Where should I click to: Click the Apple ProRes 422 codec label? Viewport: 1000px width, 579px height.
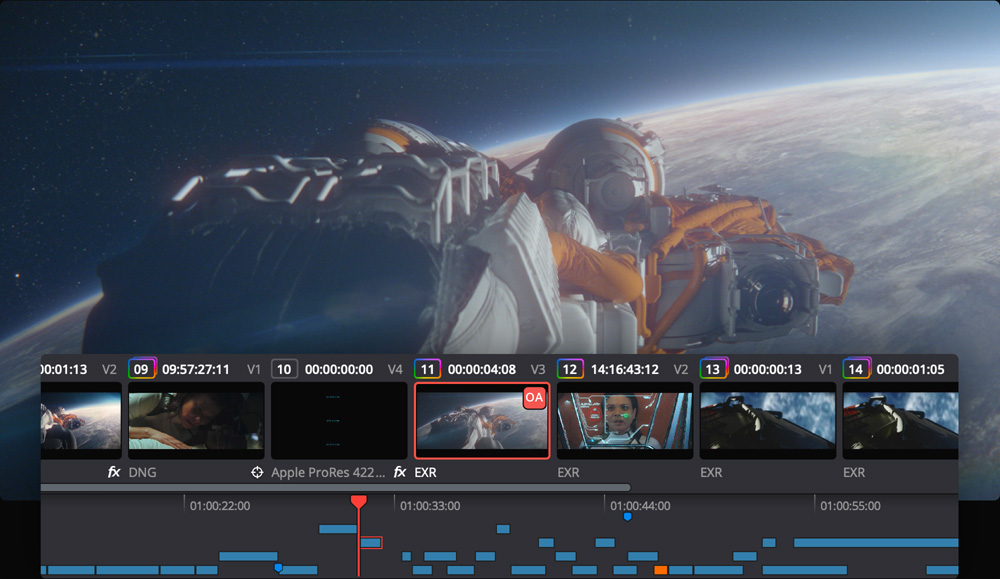pyautogui.click(x=328, y=472)
